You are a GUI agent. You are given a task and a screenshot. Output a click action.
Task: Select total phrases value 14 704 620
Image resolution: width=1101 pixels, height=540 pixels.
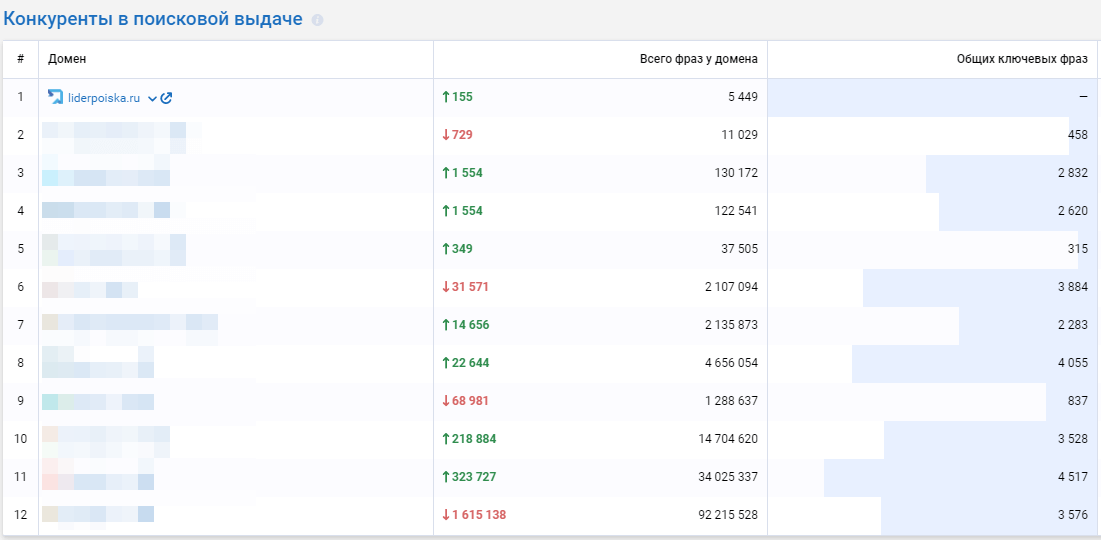pos(730,438)
